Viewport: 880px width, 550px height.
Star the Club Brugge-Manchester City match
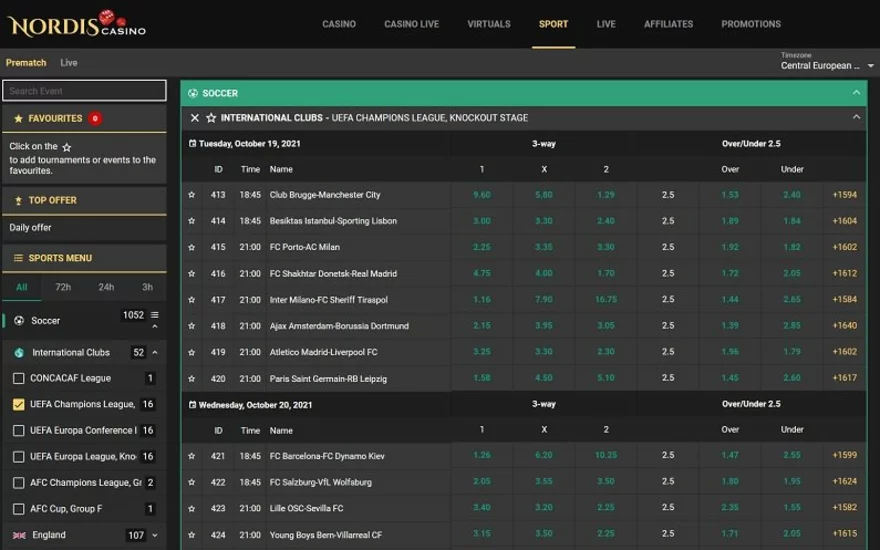click(x=192, y=195)
